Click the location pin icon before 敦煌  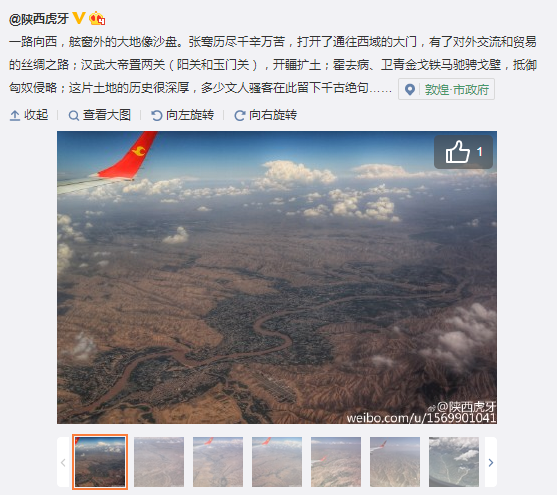tap(410, 90)
